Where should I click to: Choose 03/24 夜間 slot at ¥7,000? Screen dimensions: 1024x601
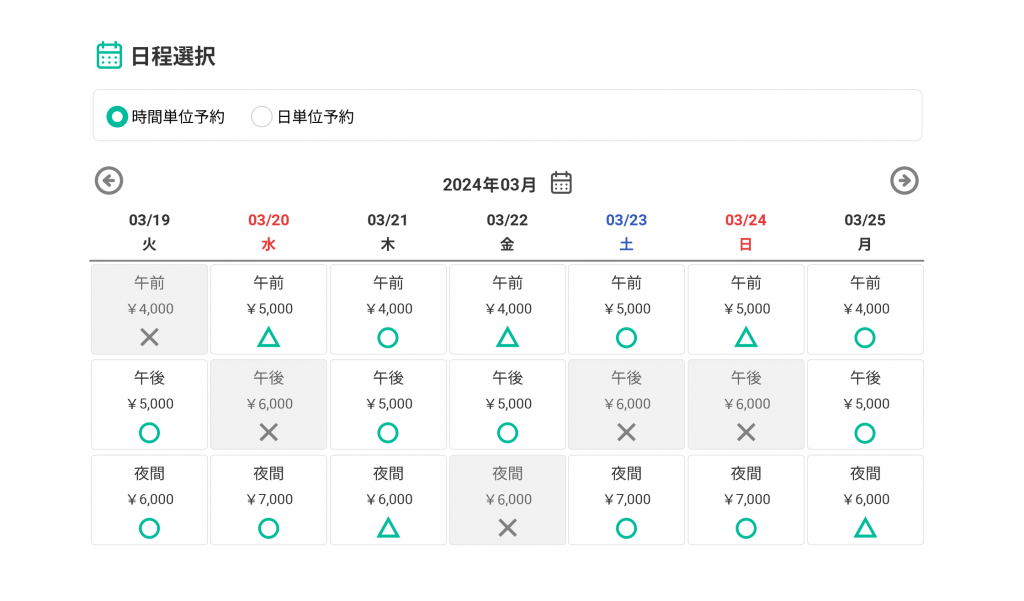tap(746, 500)
